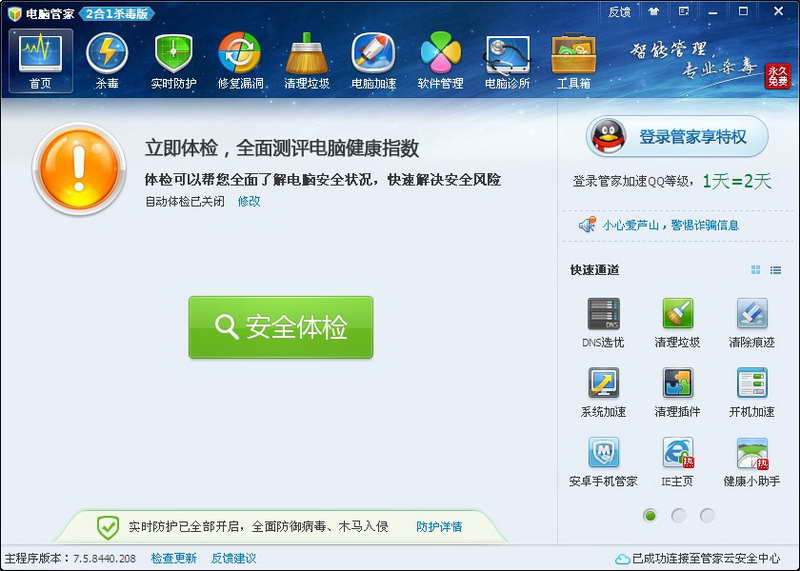Image resolution: width=800 pixels, height=571 pixels.
Task: Launch 清除痕迹 eraser tool
Action: 752,324
